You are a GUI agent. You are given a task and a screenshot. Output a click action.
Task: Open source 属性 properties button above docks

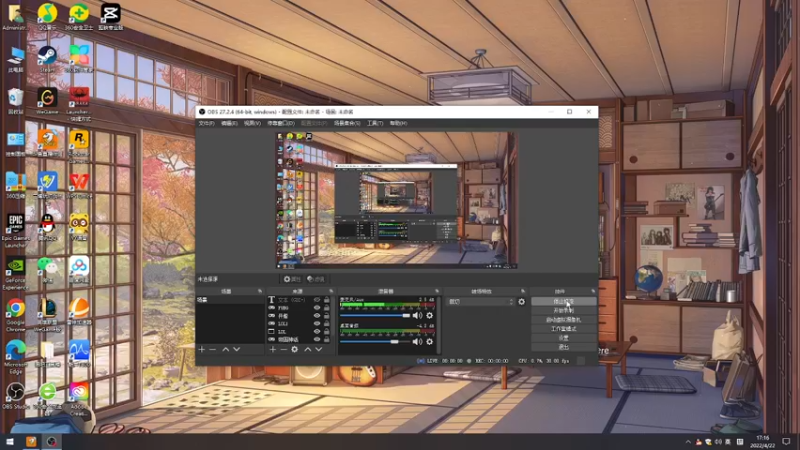[x=292, y=279]
